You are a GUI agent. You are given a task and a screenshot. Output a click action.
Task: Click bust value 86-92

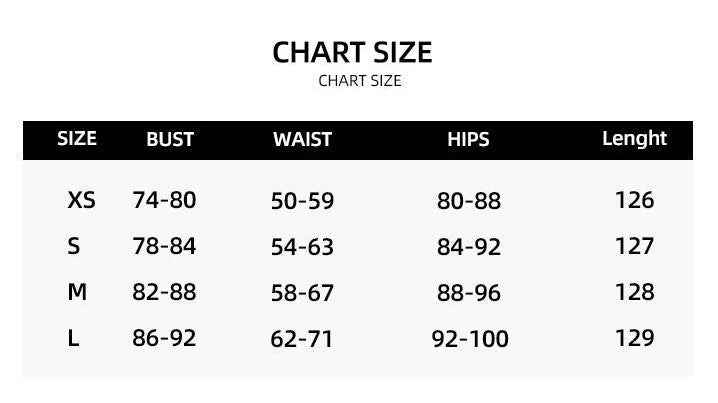click(x=164, y=339)
